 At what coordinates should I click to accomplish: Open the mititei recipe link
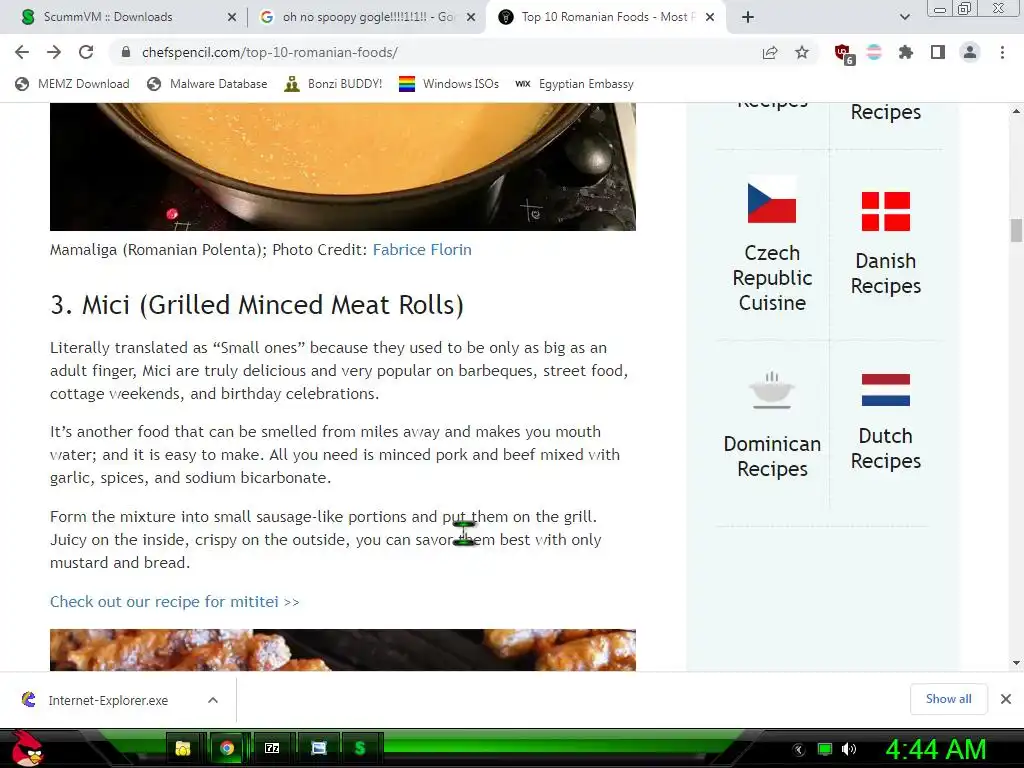coord(174,601)
